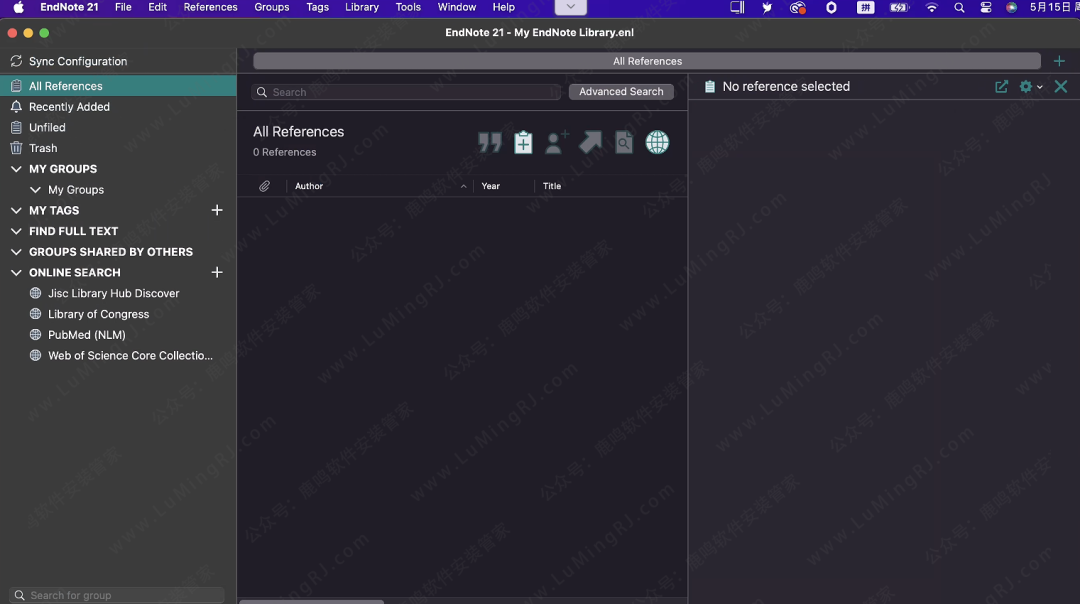Click the share group person-plus icon

pos(557,143)
